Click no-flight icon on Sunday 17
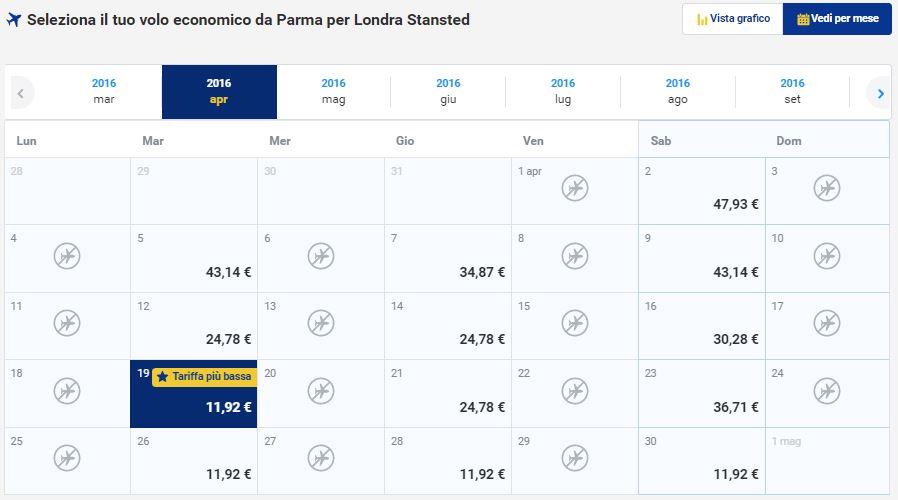Screen dimensions: 898x500 coord(826,323)
